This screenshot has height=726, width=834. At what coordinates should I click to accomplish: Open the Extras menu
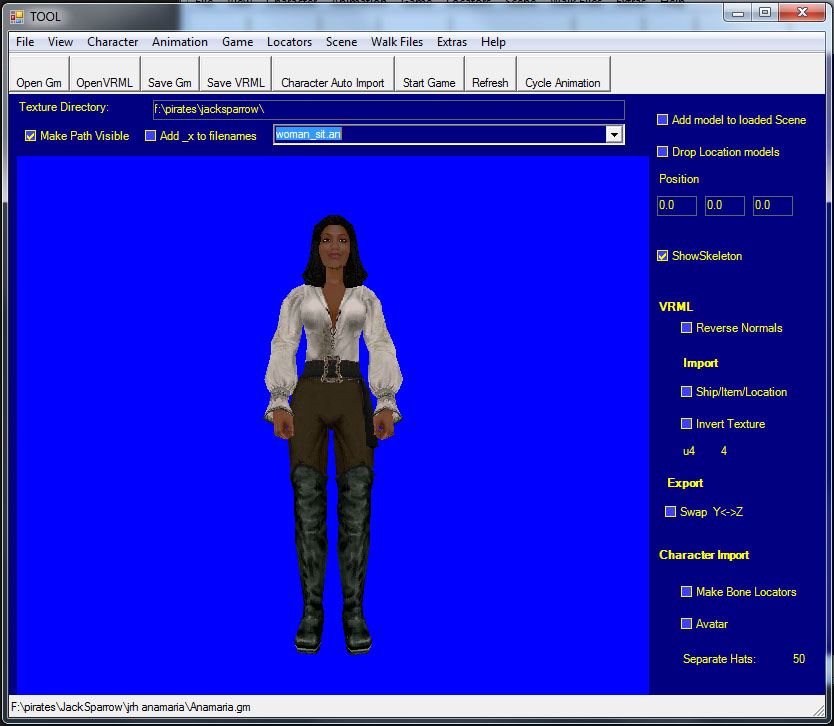pyautogui.click(x=452, y=42)
